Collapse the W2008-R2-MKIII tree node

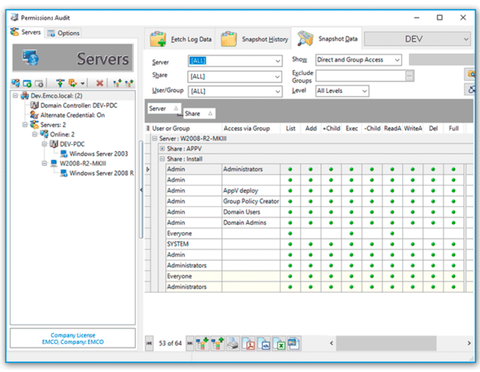click(x=44, y=163)
